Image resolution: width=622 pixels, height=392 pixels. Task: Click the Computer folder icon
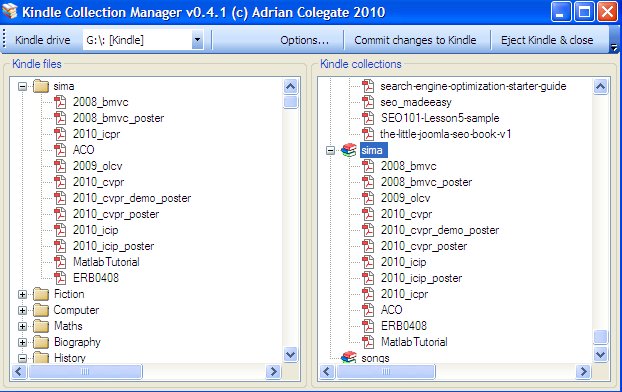(x=41, y=310)
